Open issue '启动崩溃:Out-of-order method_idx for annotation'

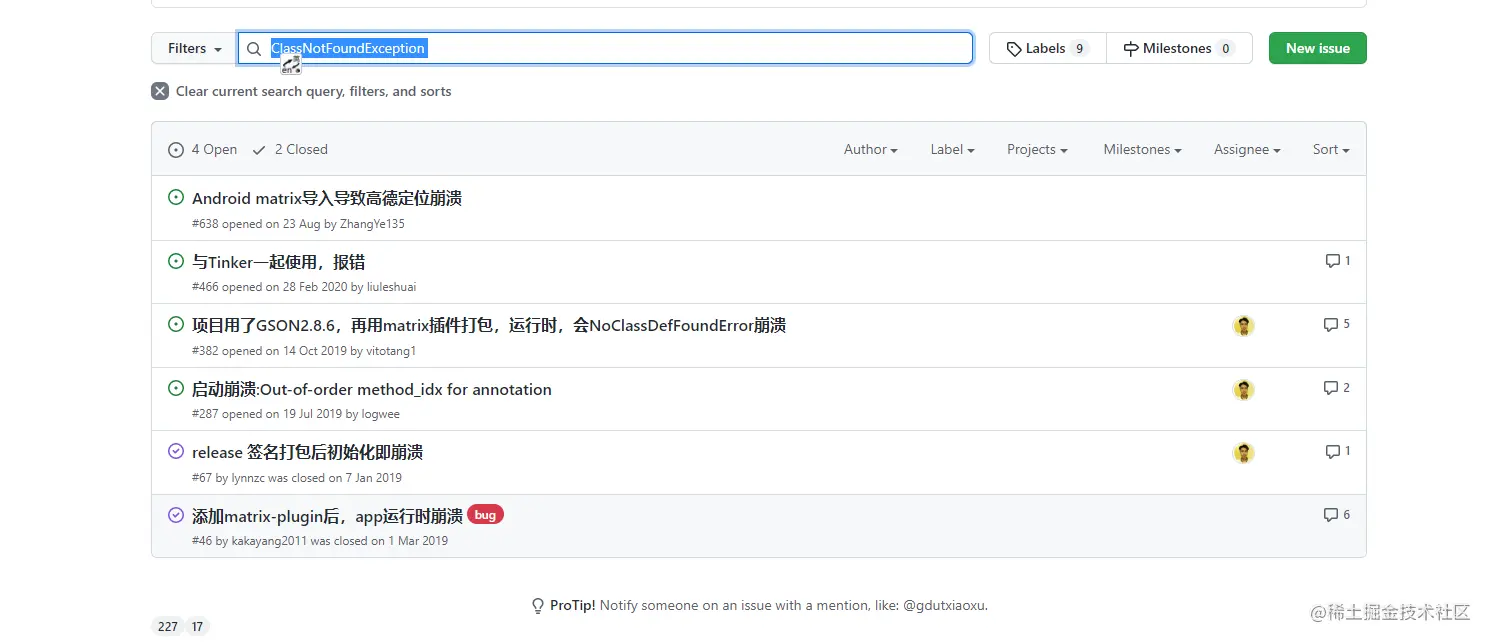(372, 389)
